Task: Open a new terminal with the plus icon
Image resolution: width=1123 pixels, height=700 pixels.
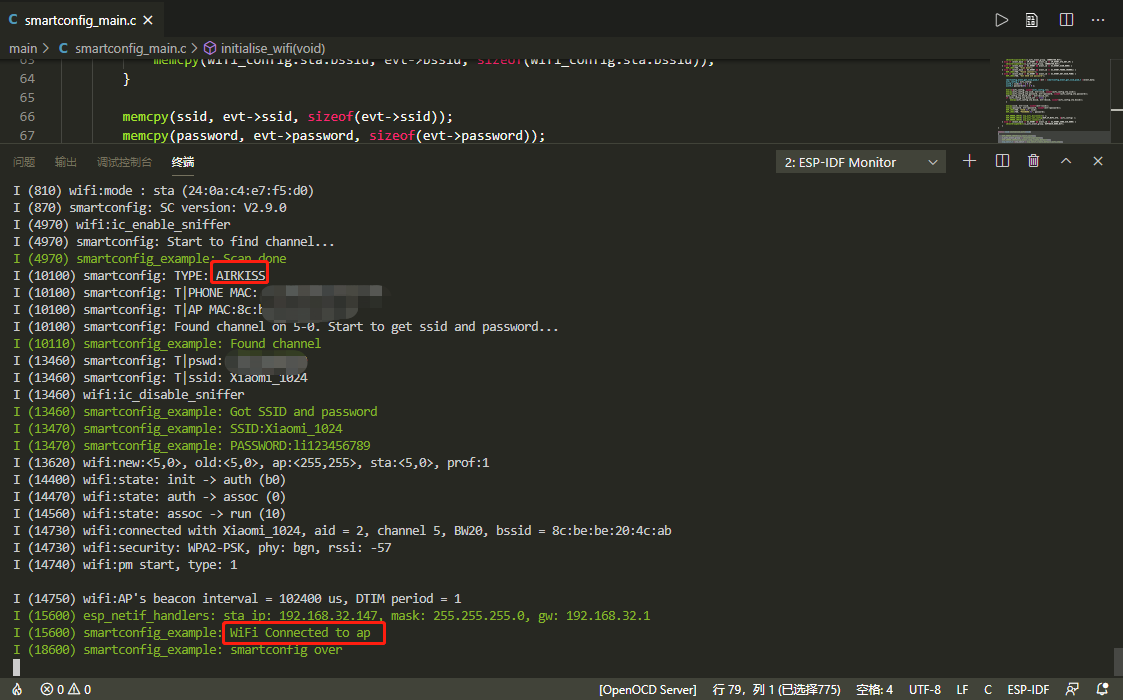Action: tap(969, 160)
